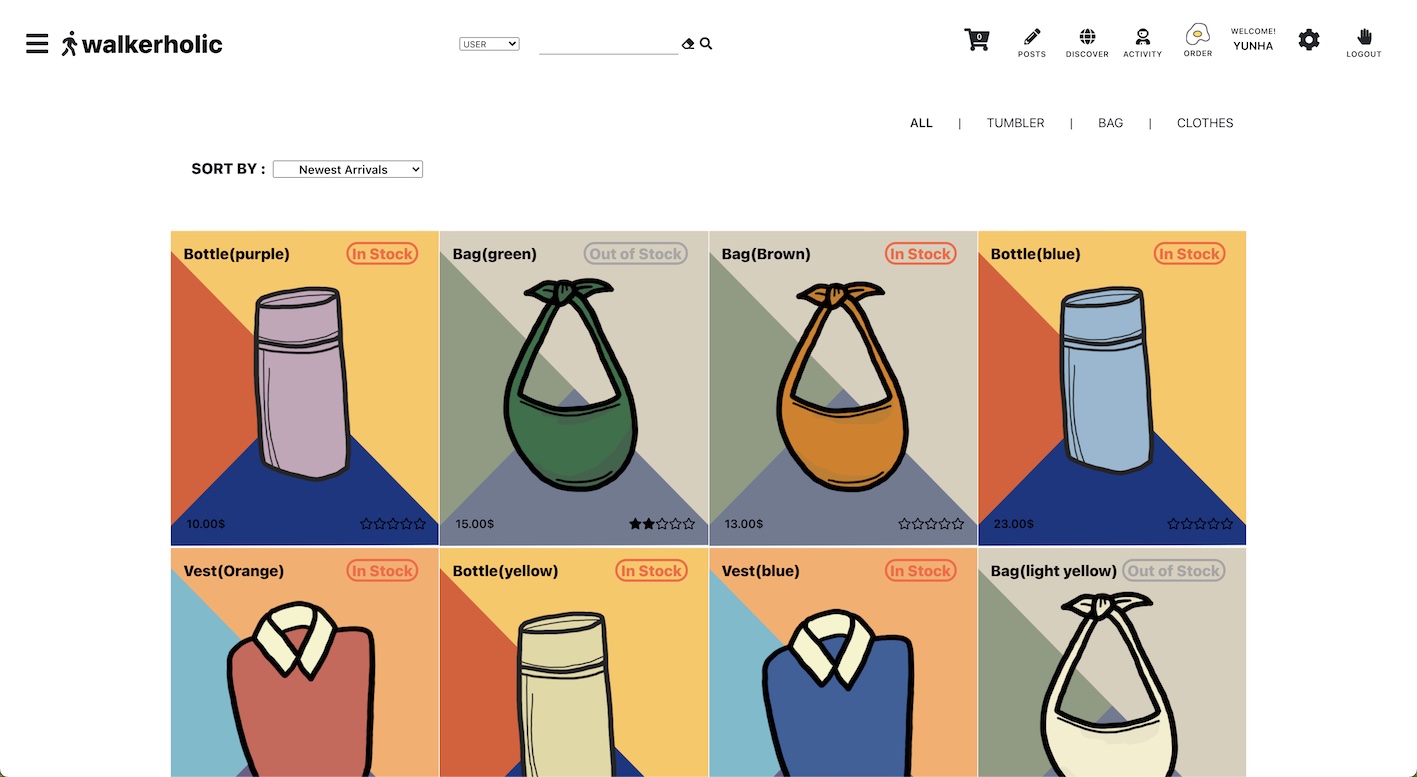Viewport: 1417px width, 777px height.
Task: Click the Bottle(blue) title
Action: pos(1035,254)
